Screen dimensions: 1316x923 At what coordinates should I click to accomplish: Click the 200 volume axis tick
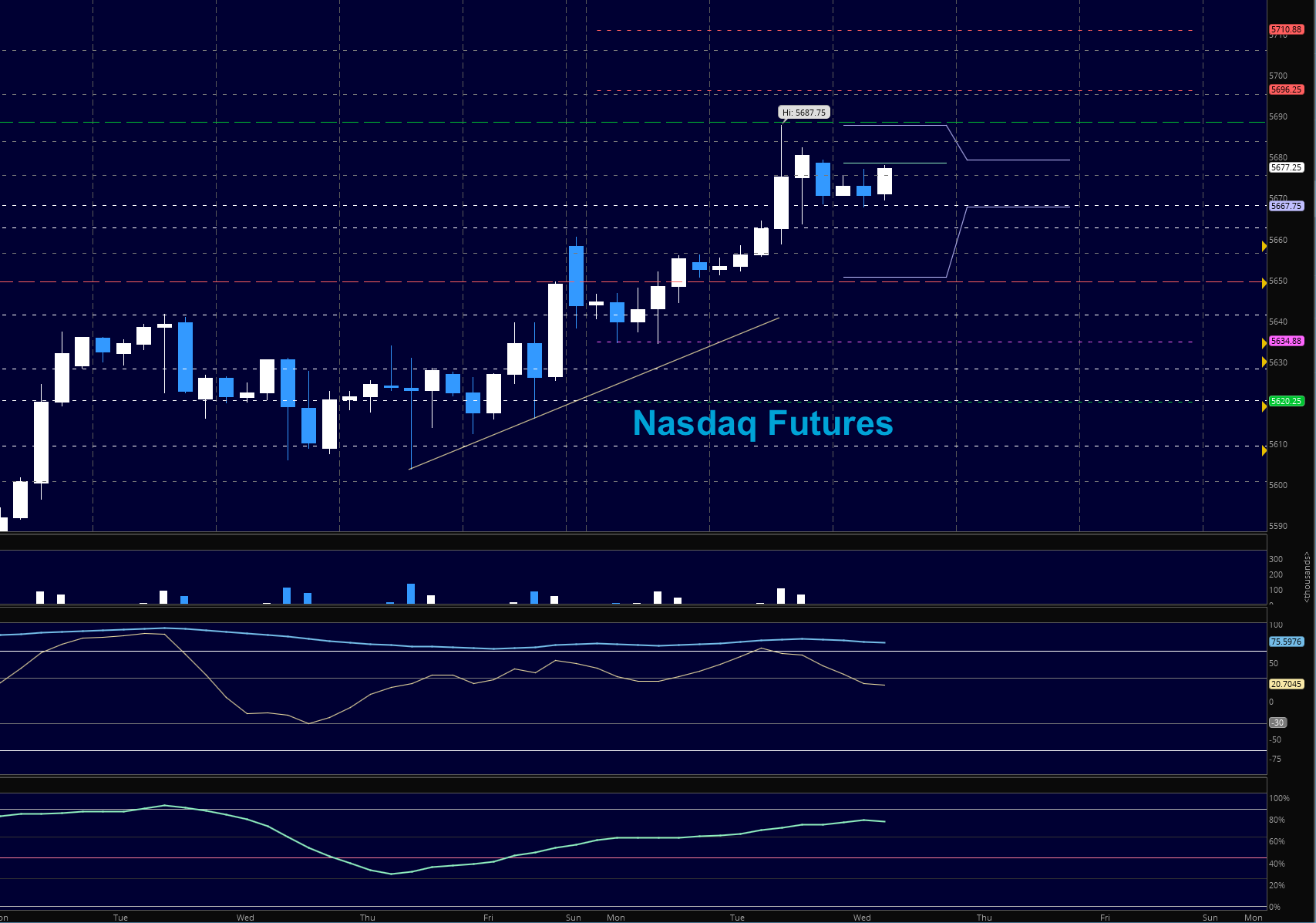coord(1276,574)
